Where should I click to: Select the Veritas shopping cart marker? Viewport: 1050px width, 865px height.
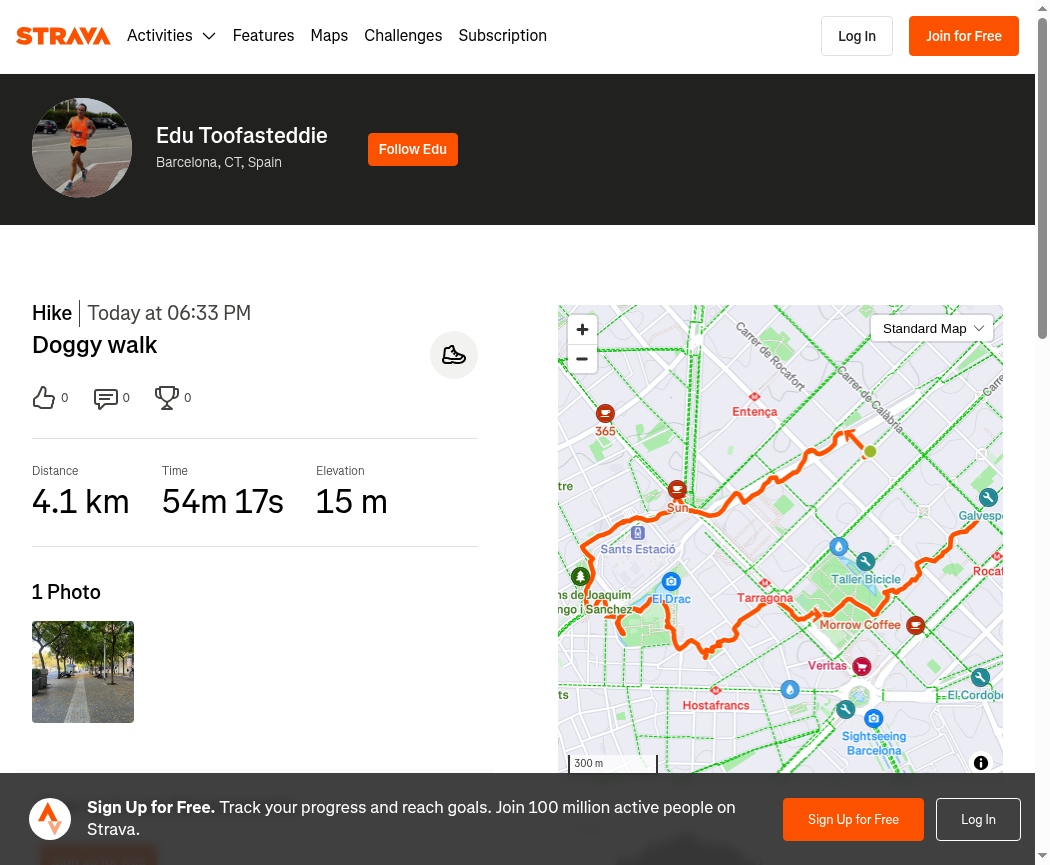pos(862,666)
